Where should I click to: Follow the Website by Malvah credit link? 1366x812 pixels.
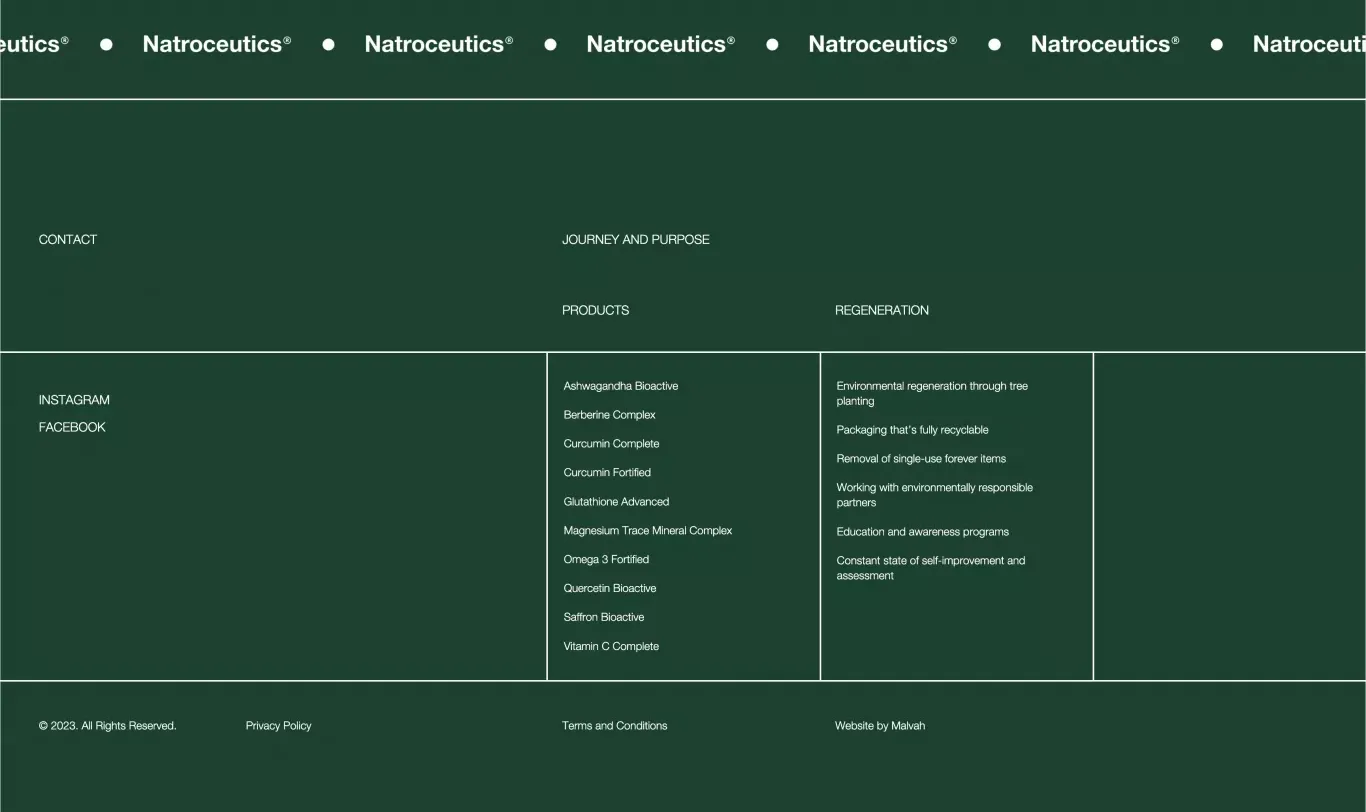pos(880,726)
